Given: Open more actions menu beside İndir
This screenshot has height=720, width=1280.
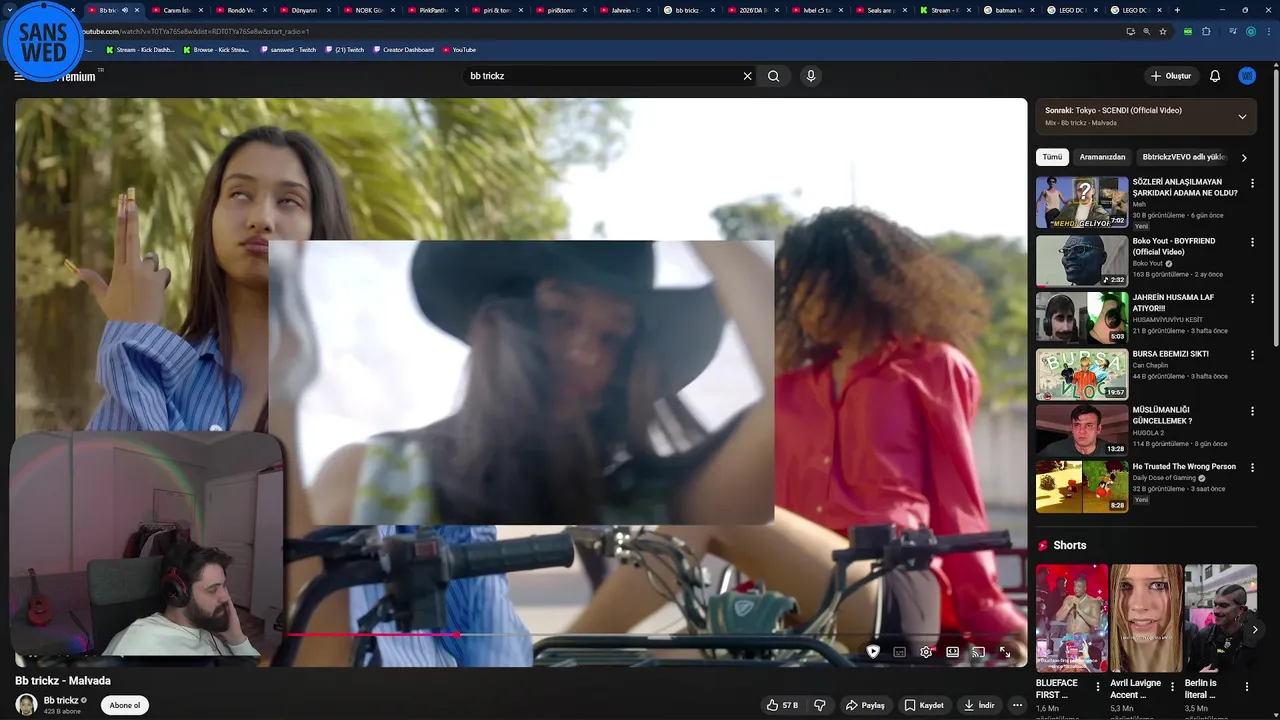Looking at the screenshot, I should pos(1017,705).
